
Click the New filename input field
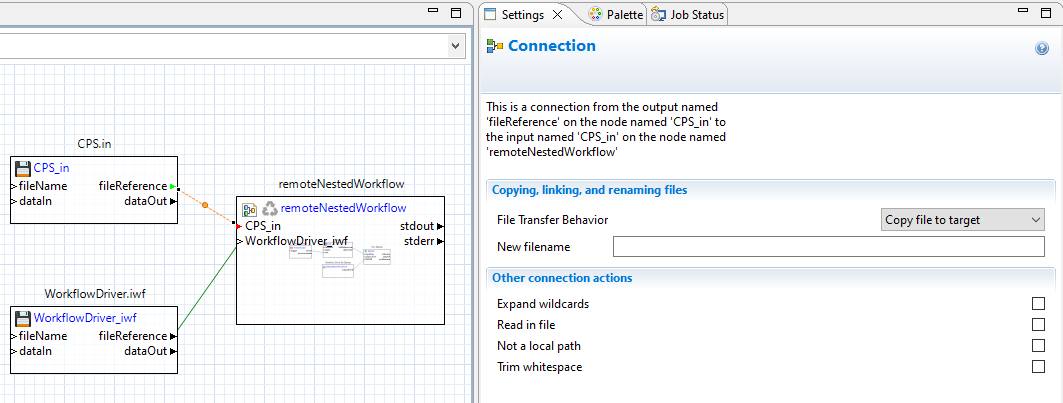point(828,247)
